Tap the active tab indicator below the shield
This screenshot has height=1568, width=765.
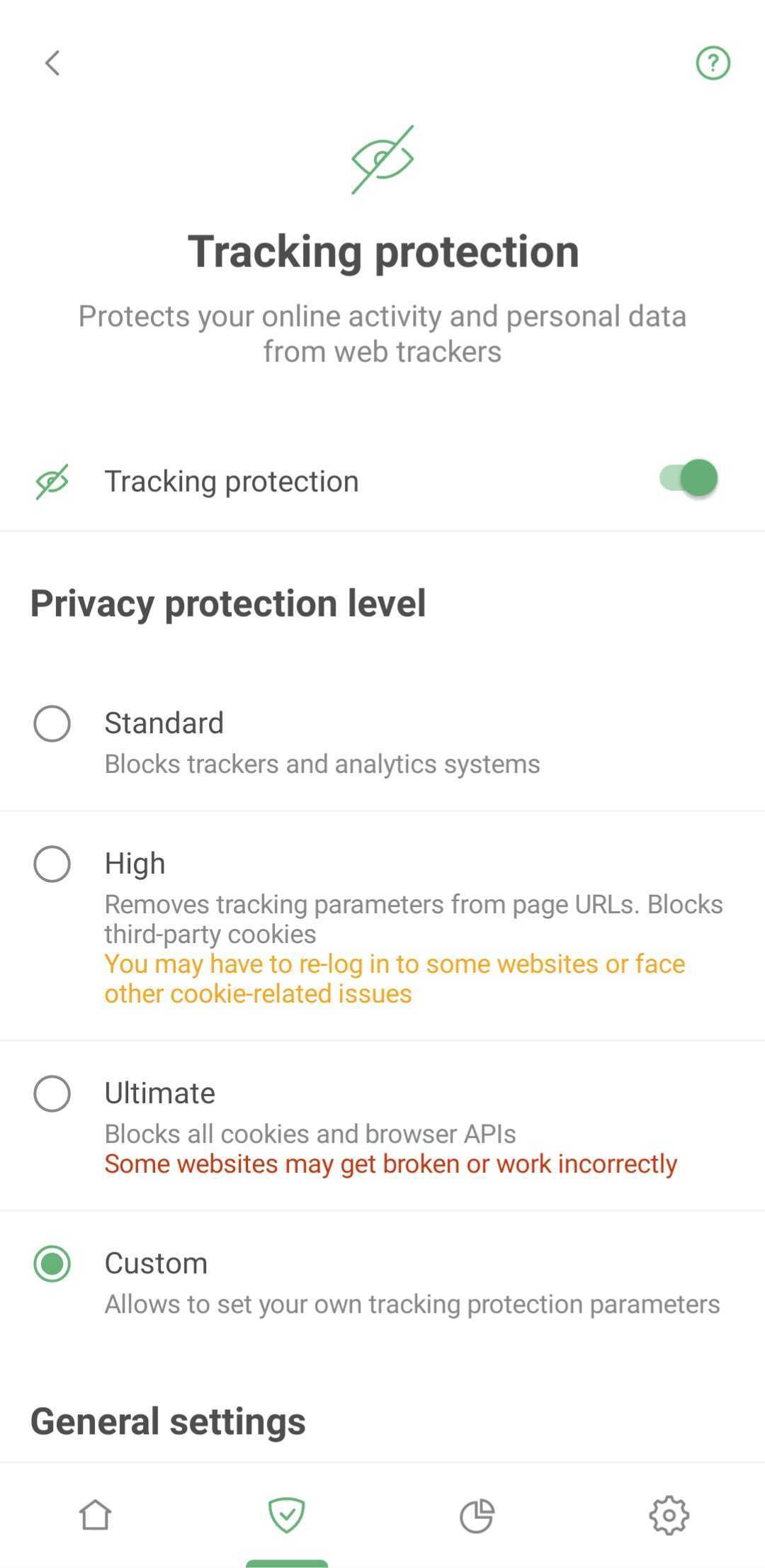point(287,1562)
